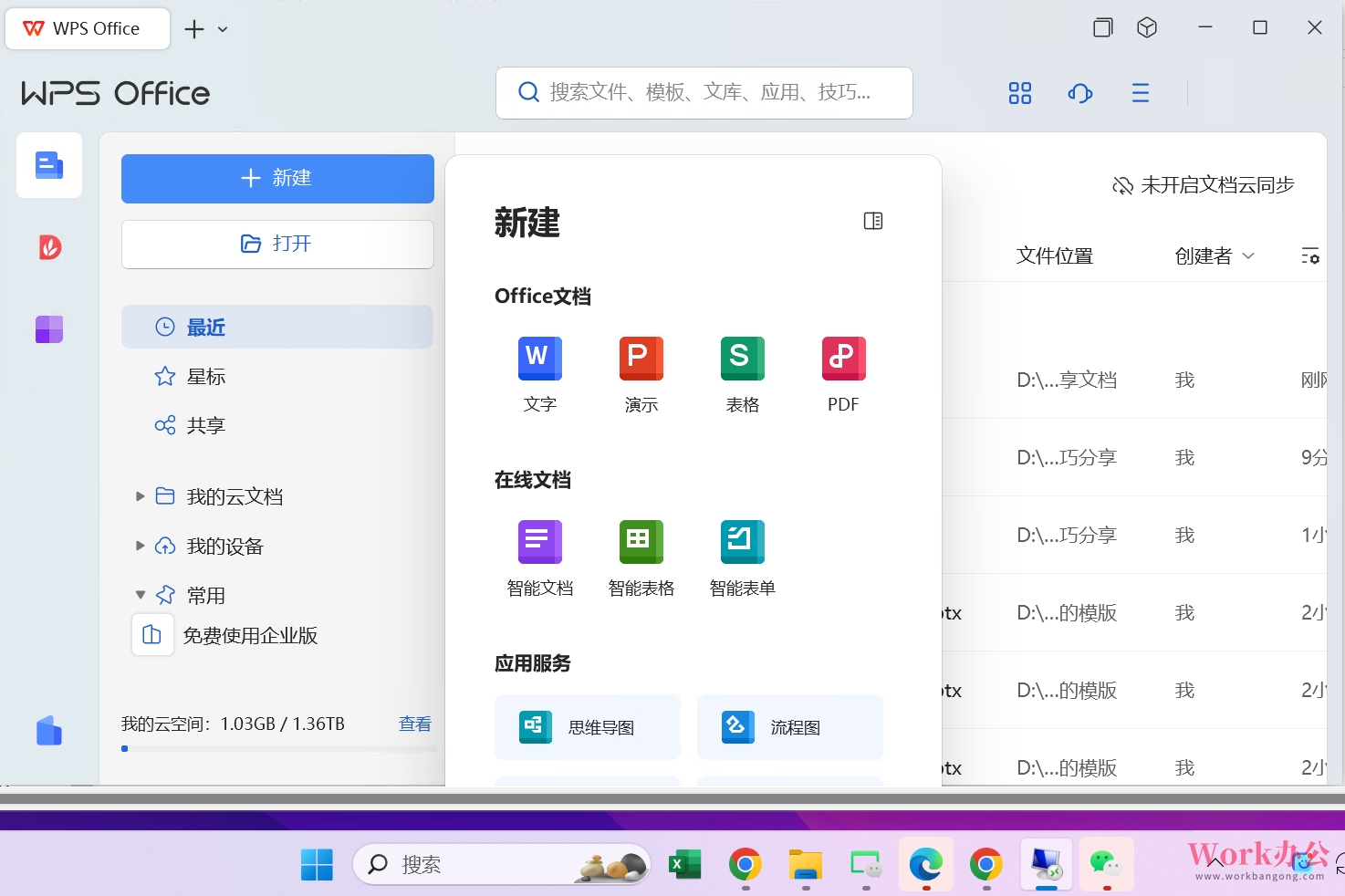Image resolution: width=1345 pixels, height=896 pixels.
Task: Click the taskbar 搜索 search box
Action: (502, 864)
